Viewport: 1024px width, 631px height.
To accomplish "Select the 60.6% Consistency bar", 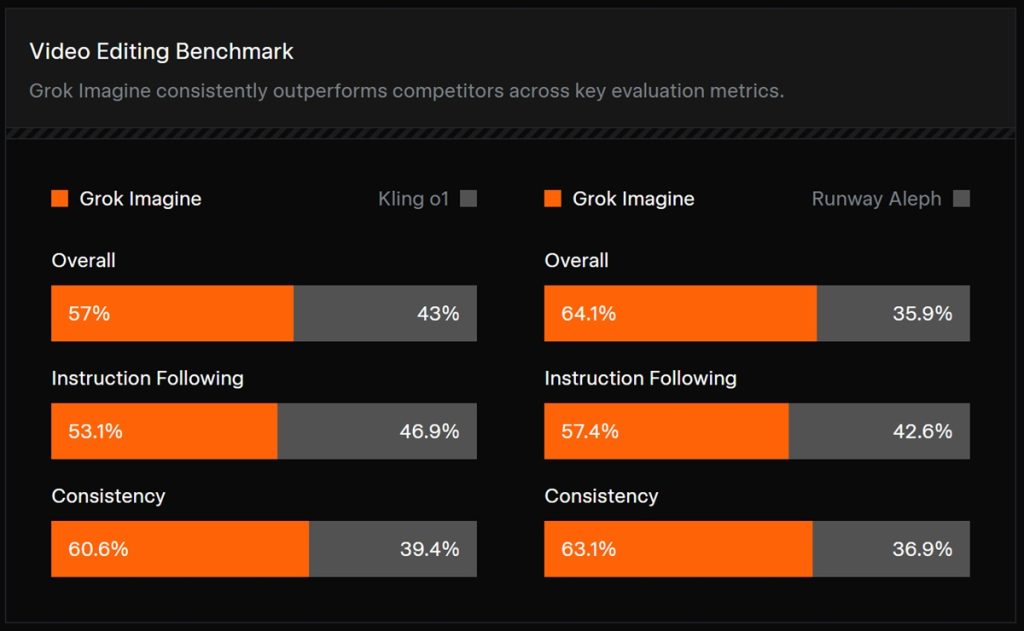I will [x=180, y=549].
